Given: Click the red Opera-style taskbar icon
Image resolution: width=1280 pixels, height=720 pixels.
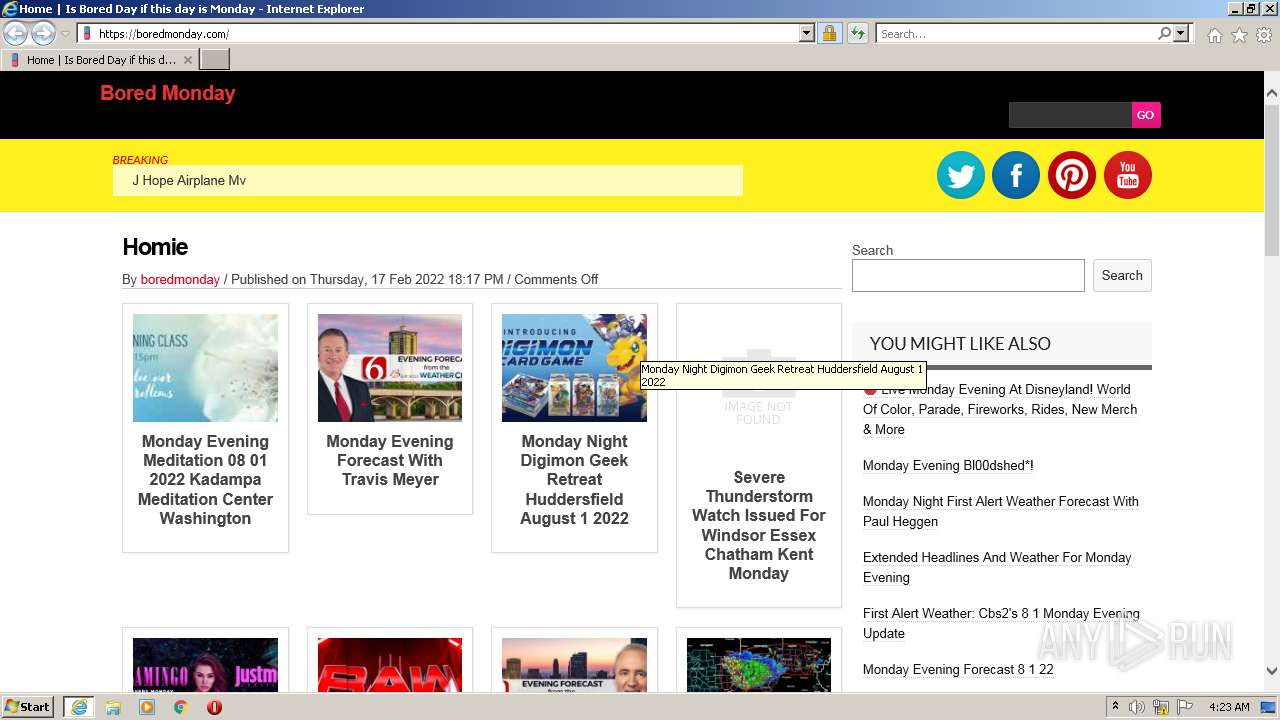Looking at the screenshot, I should pyautogui.click(x=214, y=707).
